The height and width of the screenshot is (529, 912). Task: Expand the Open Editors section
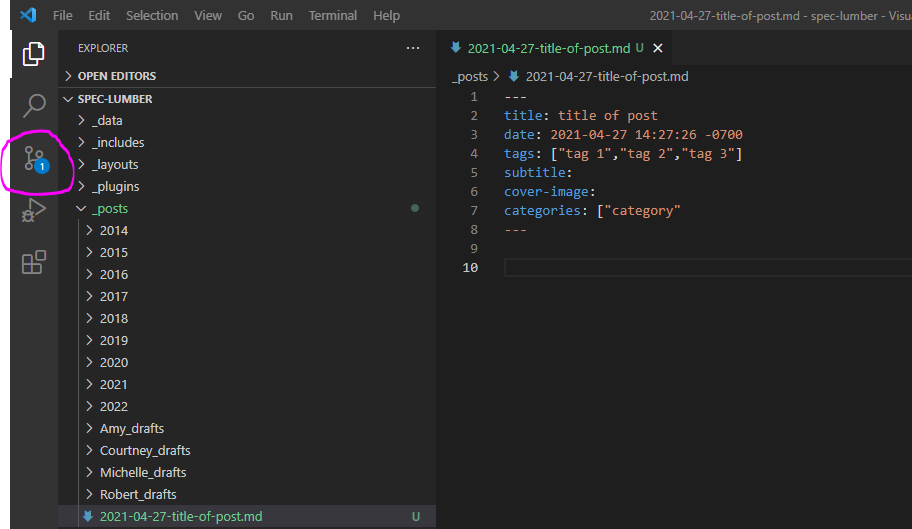(116, 76)
